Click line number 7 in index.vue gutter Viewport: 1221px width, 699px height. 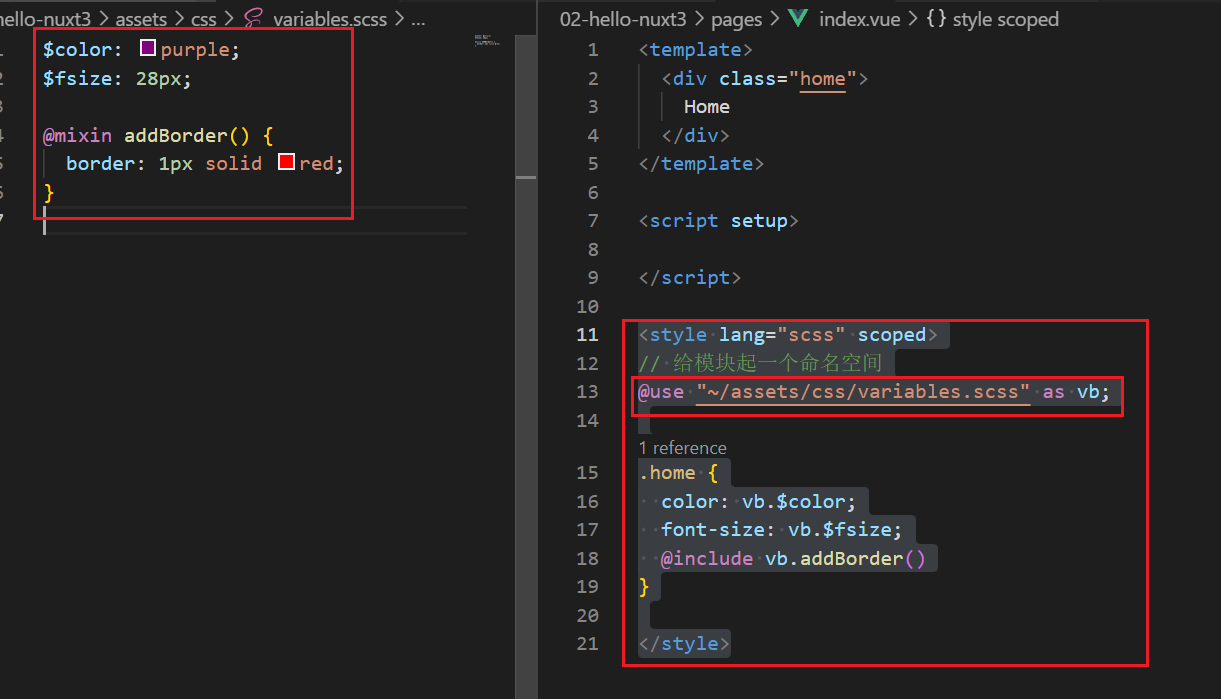(593, 221)
